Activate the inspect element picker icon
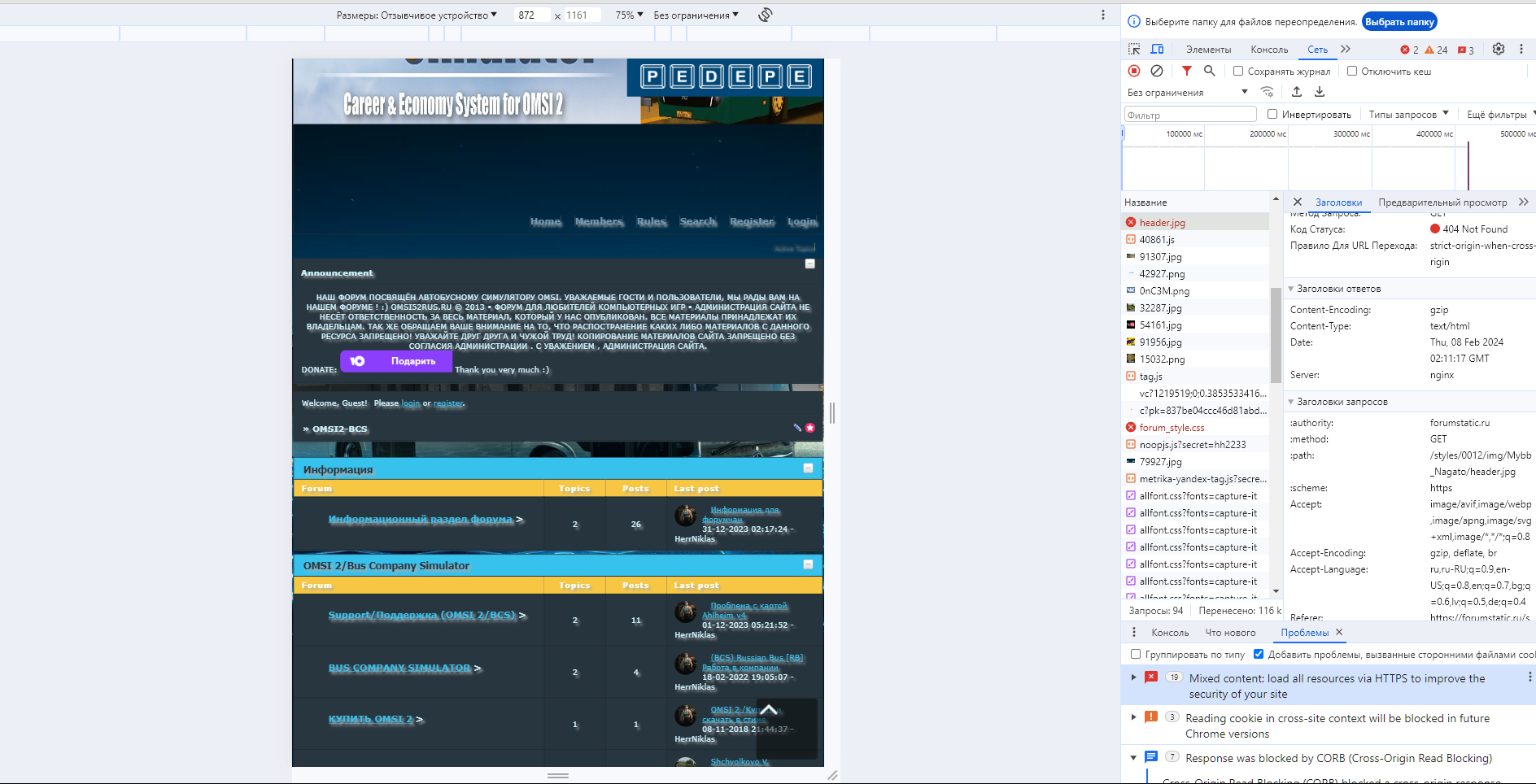Viewport: 1536px width, 784px height. click(1134, 50)
